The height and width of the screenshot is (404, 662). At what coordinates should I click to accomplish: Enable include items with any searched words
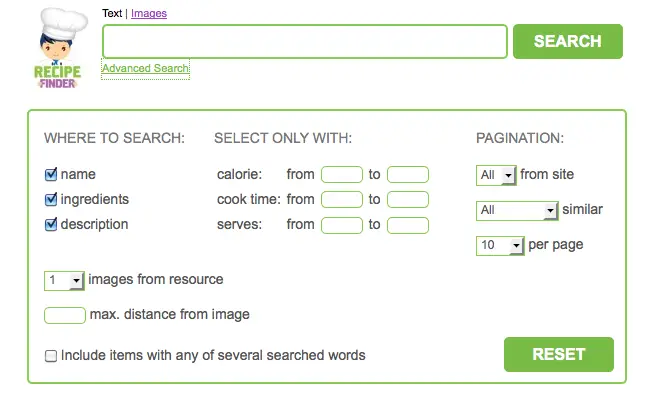coord(51,356)
